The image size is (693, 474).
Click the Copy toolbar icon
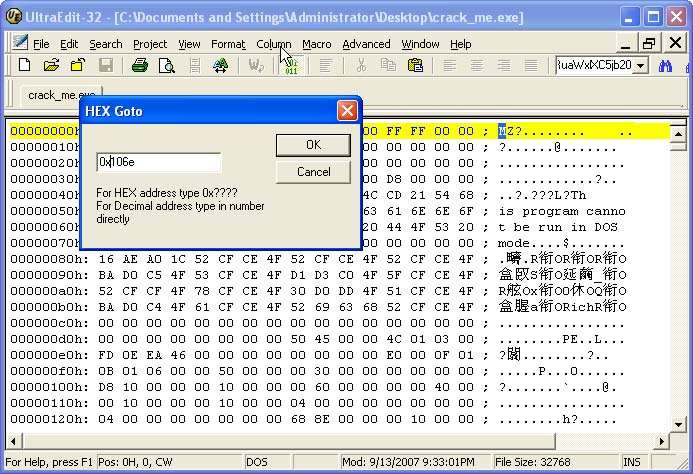point(388,65)
